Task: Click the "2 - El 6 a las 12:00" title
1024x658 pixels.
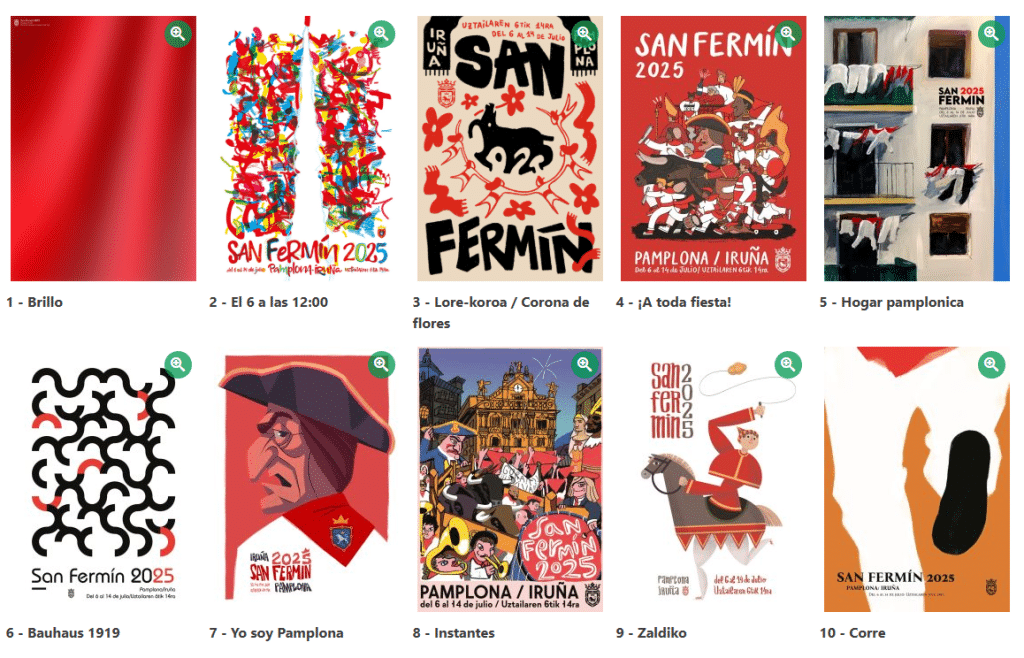Action: click(x=269, y=302)
